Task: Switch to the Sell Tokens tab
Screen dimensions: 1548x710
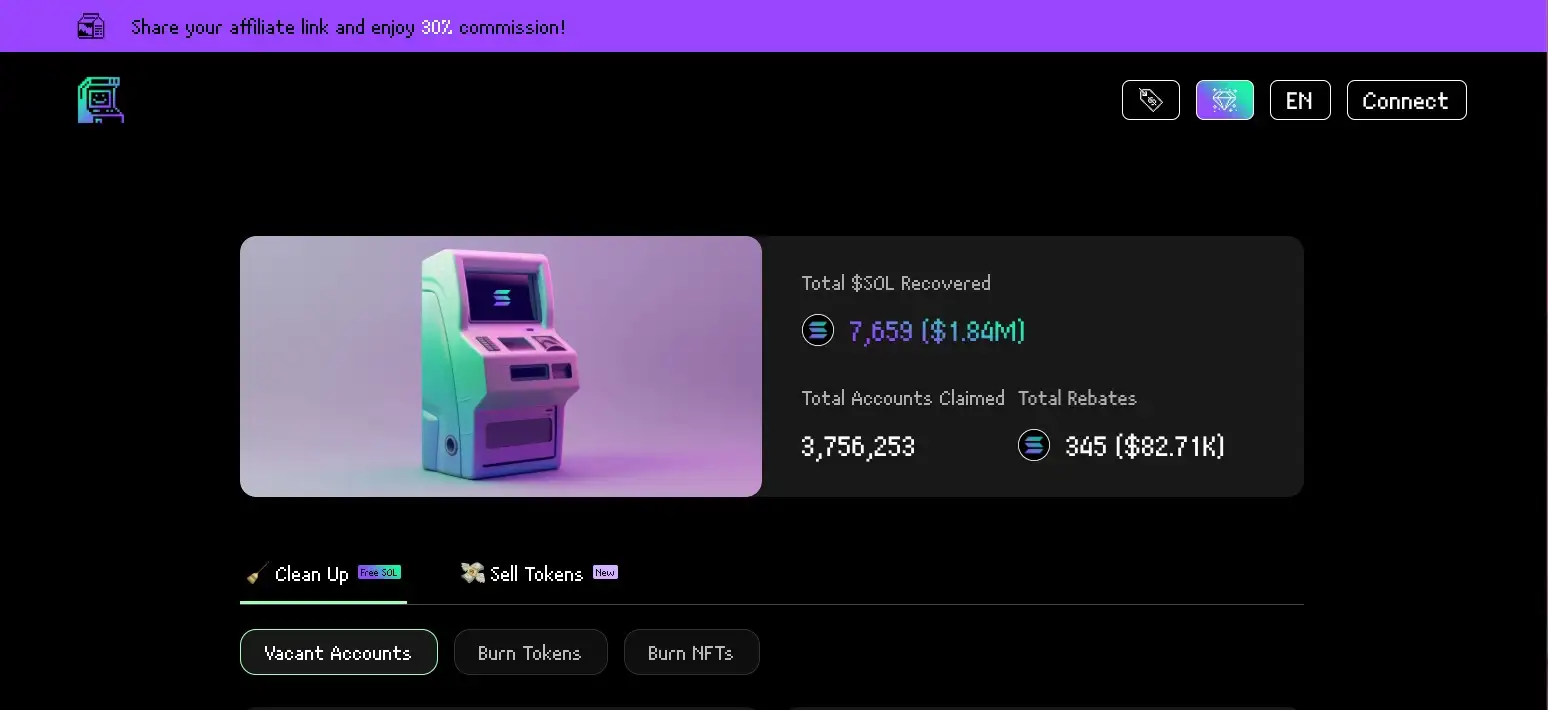Action: pos(536,574)
